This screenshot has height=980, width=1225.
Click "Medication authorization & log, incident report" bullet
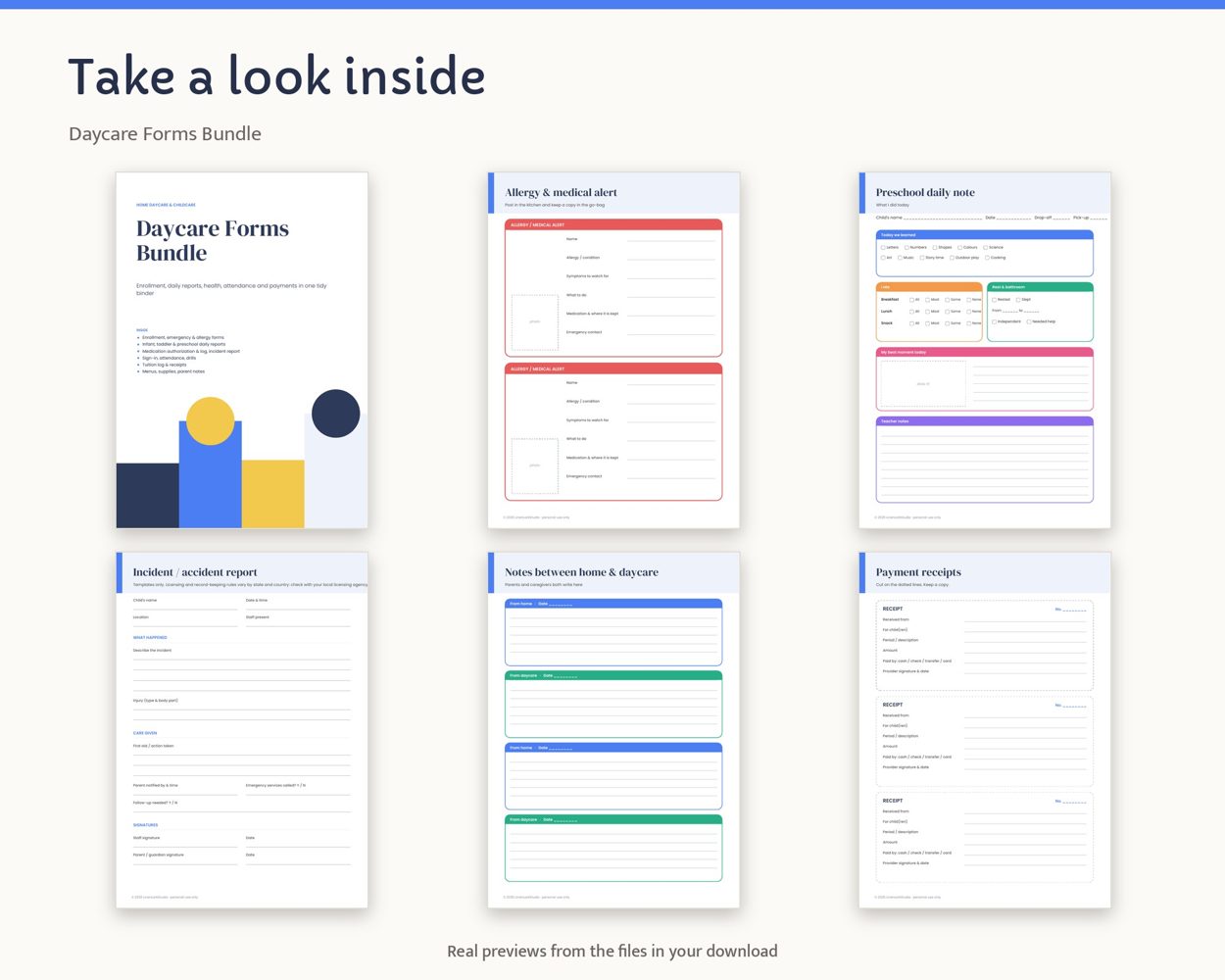pos(190,351)
